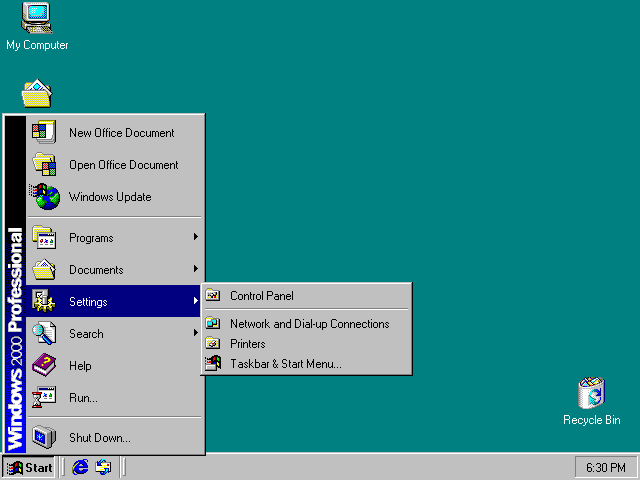Click the Taskbar & Start Menu icon
This screenshot has height=480, width=640.
click(x=213, y=363)
